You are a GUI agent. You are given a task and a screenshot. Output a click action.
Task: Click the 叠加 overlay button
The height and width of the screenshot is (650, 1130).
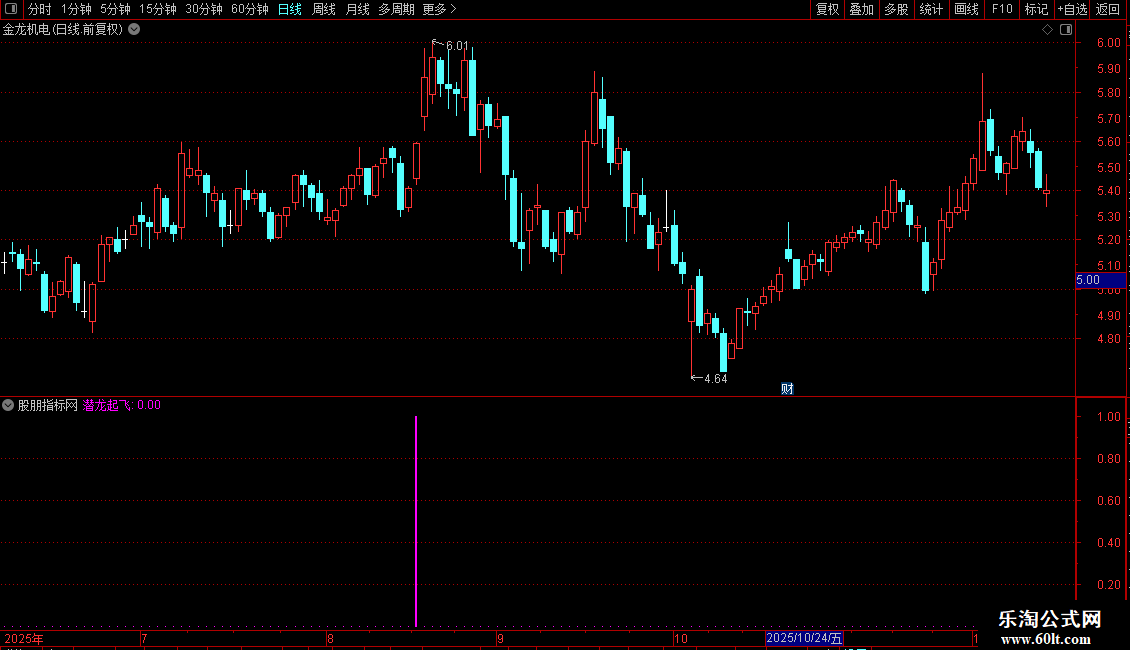coord(862,9)
